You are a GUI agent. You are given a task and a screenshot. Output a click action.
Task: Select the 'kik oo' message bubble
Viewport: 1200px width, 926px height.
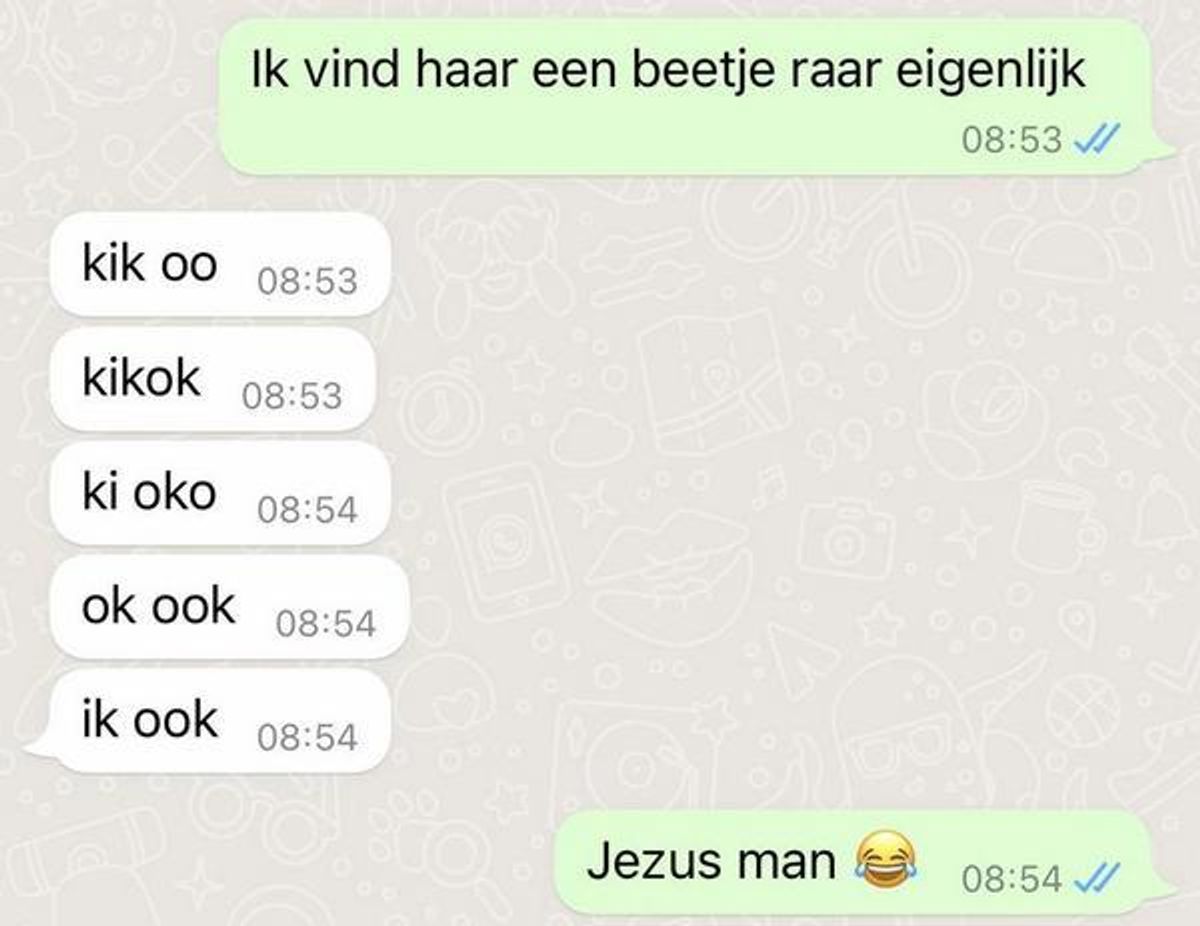pos(219,265)
